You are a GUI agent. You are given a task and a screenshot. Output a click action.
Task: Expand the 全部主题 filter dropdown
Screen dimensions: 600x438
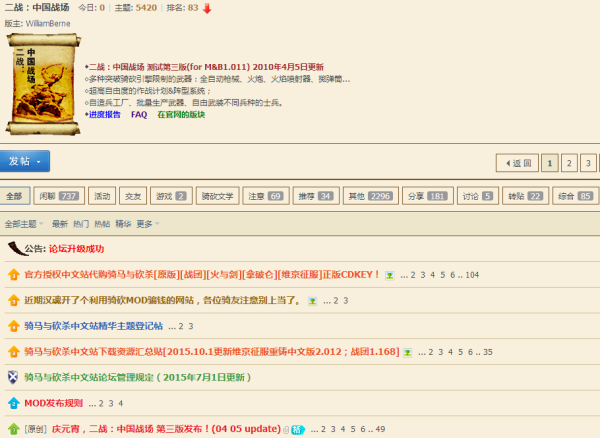[x=24, y=224]
